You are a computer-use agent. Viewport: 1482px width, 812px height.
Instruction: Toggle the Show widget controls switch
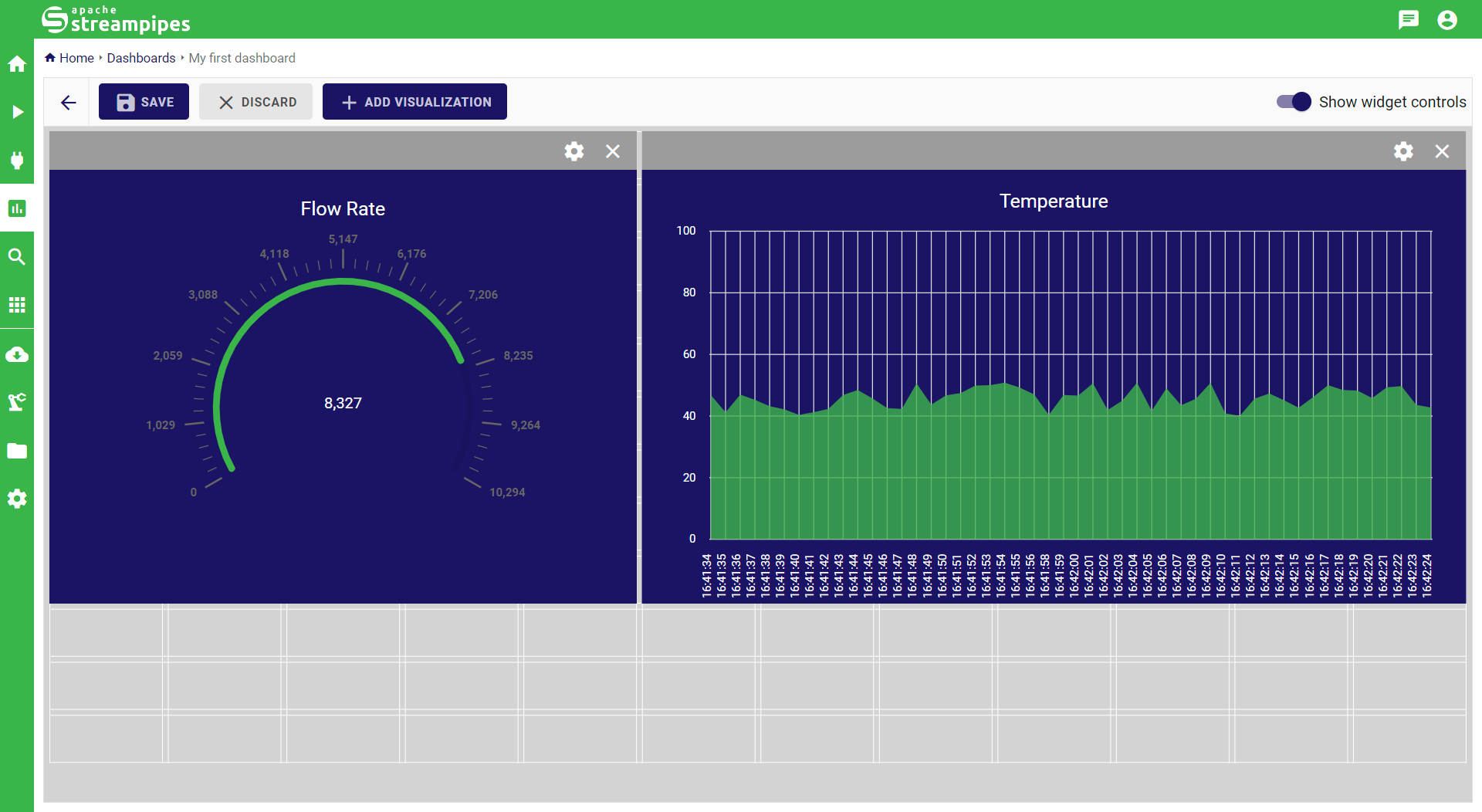coord(1294,102)
